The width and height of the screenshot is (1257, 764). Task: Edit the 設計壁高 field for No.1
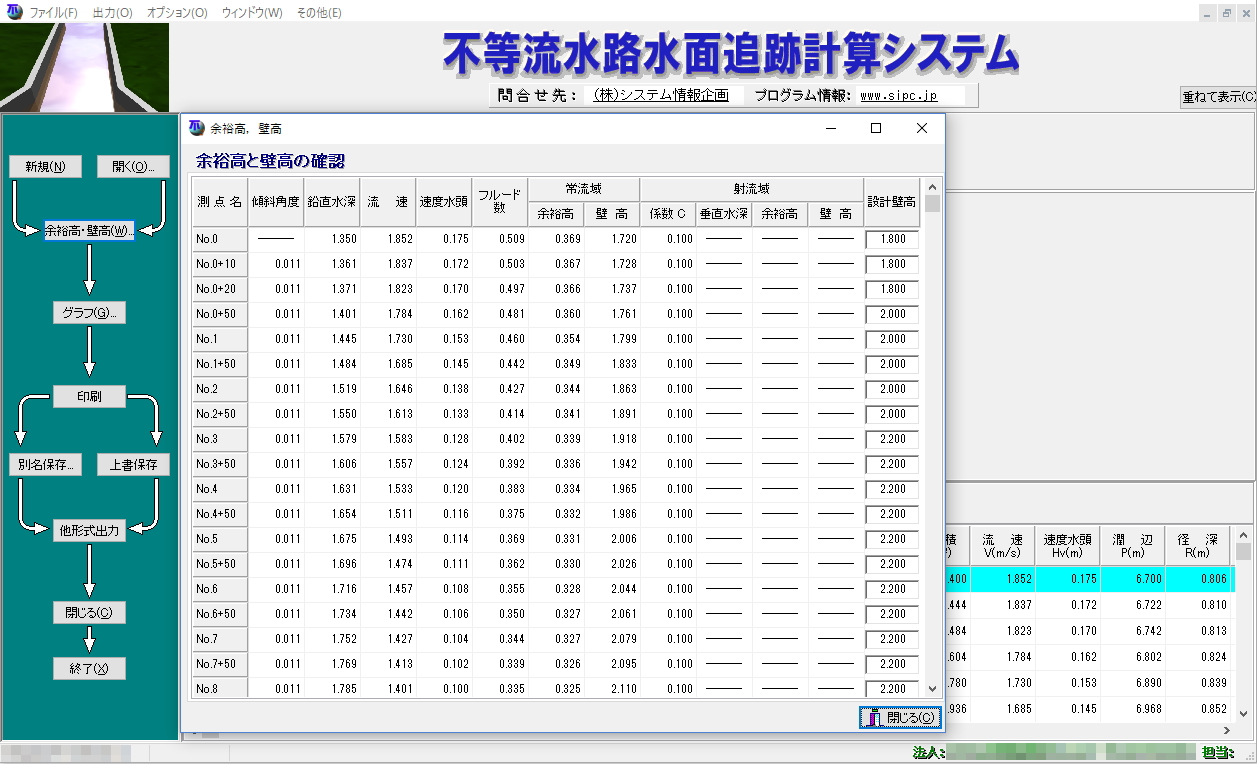point(893,339)
